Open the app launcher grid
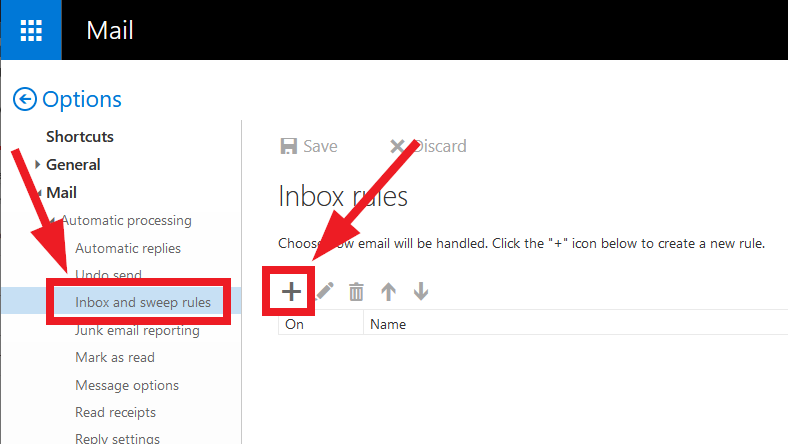The width and height of the screenshot is (788, 444). [31, 30]
